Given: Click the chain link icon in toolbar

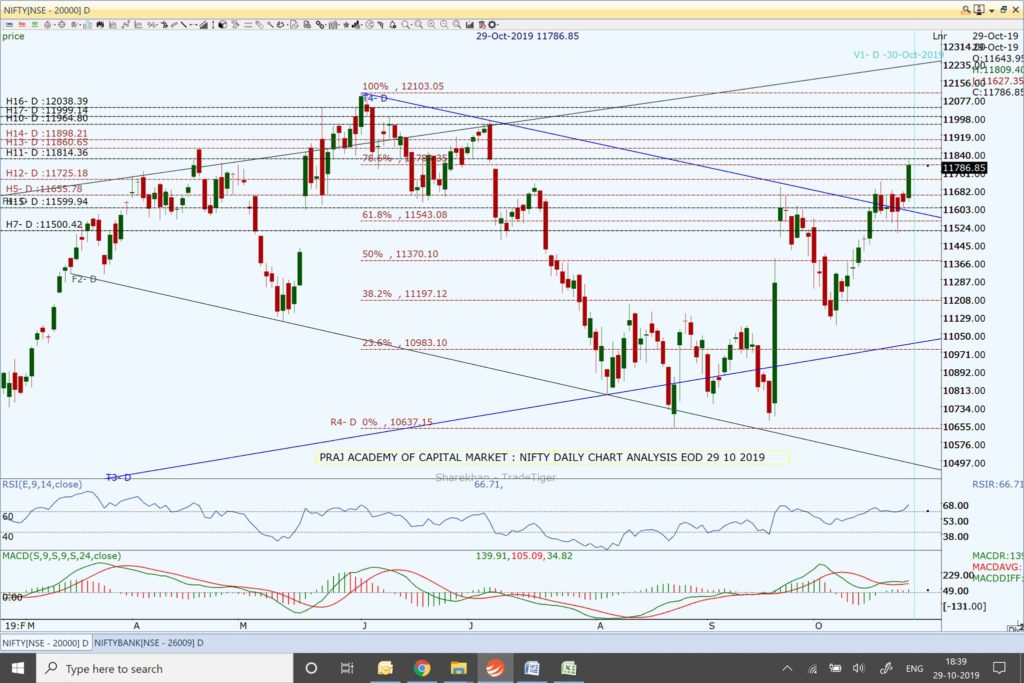Looking at the screenshot, I should pos(320,25).
